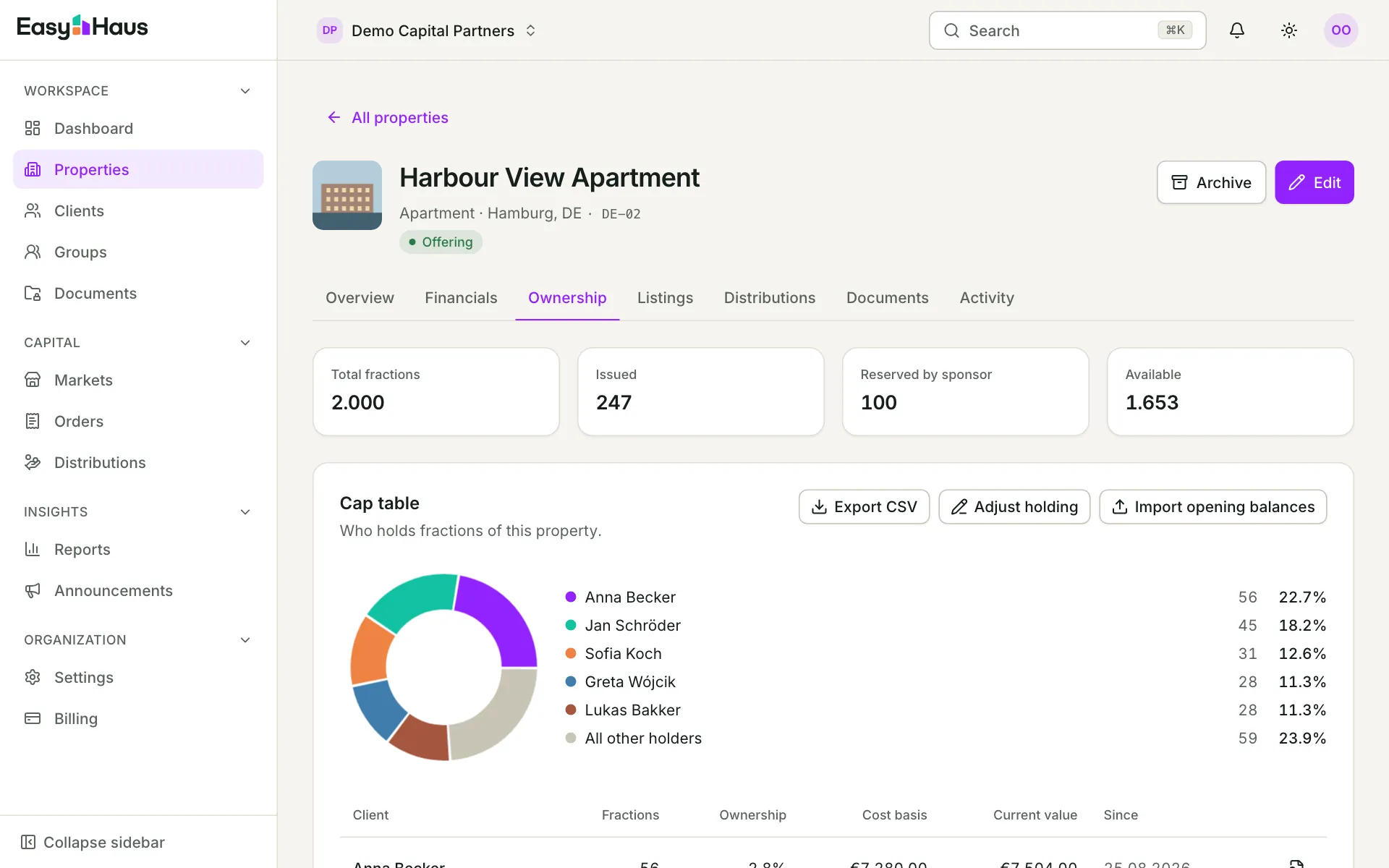Click the Offering status badge
This screenshot has height=868, width=1389.
441,242
